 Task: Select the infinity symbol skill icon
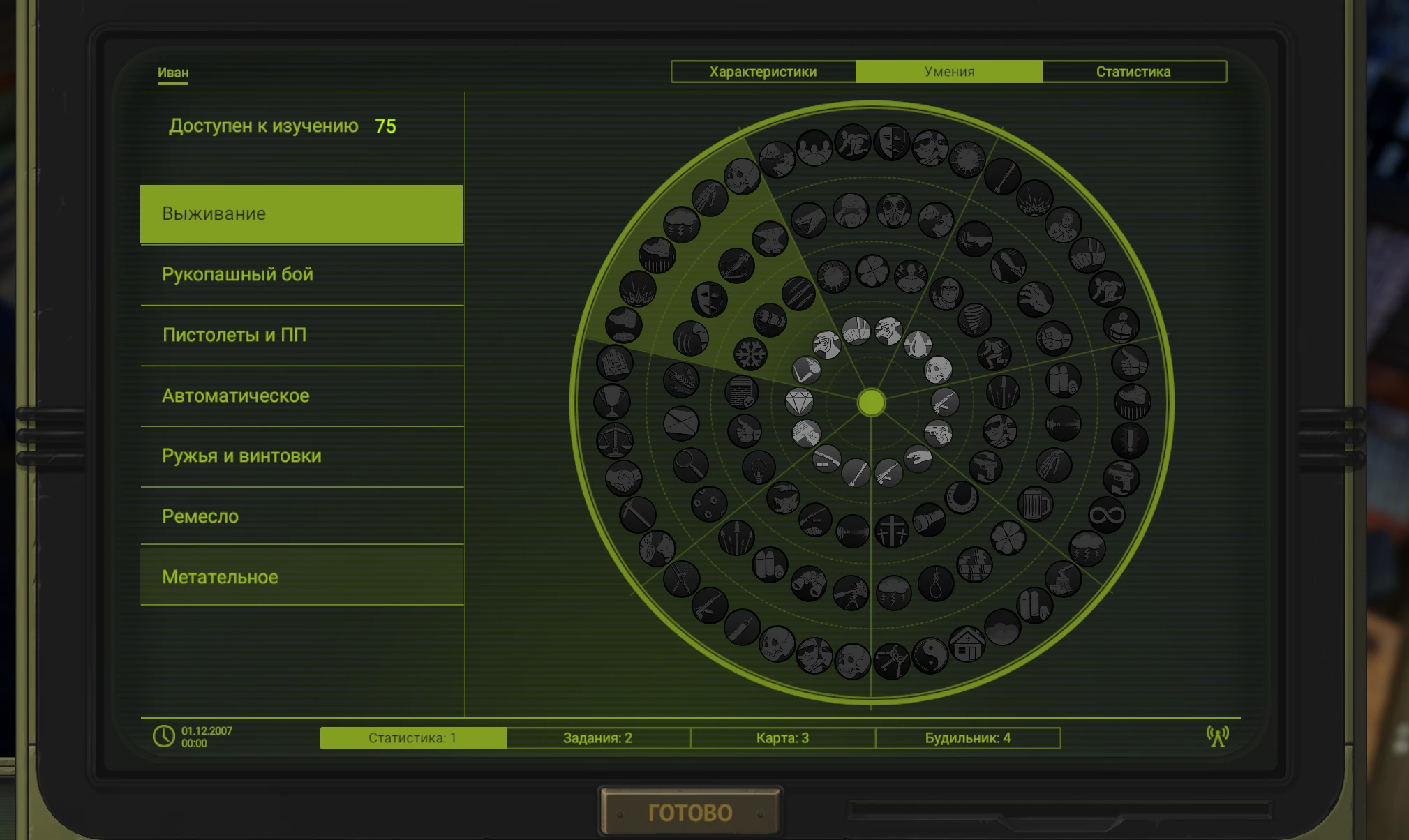click(x=1106, y=516)
